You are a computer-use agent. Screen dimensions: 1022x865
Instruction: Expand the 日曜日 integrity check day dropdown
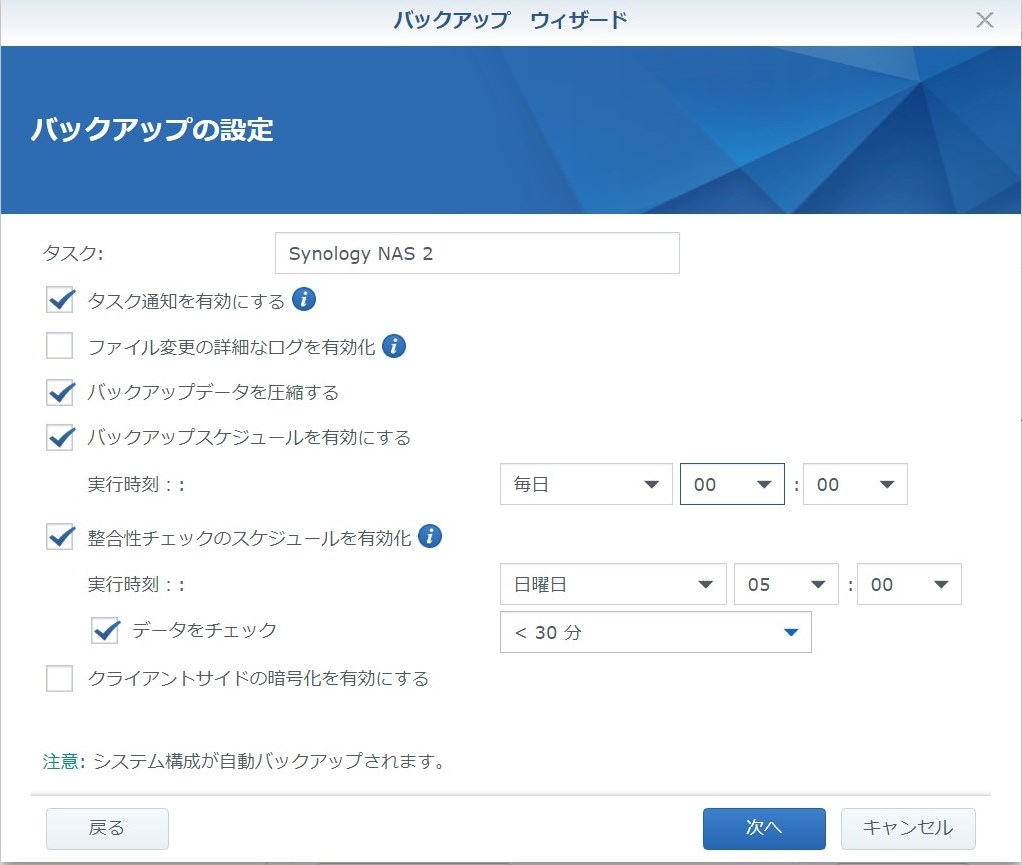[x=613, y=585]
